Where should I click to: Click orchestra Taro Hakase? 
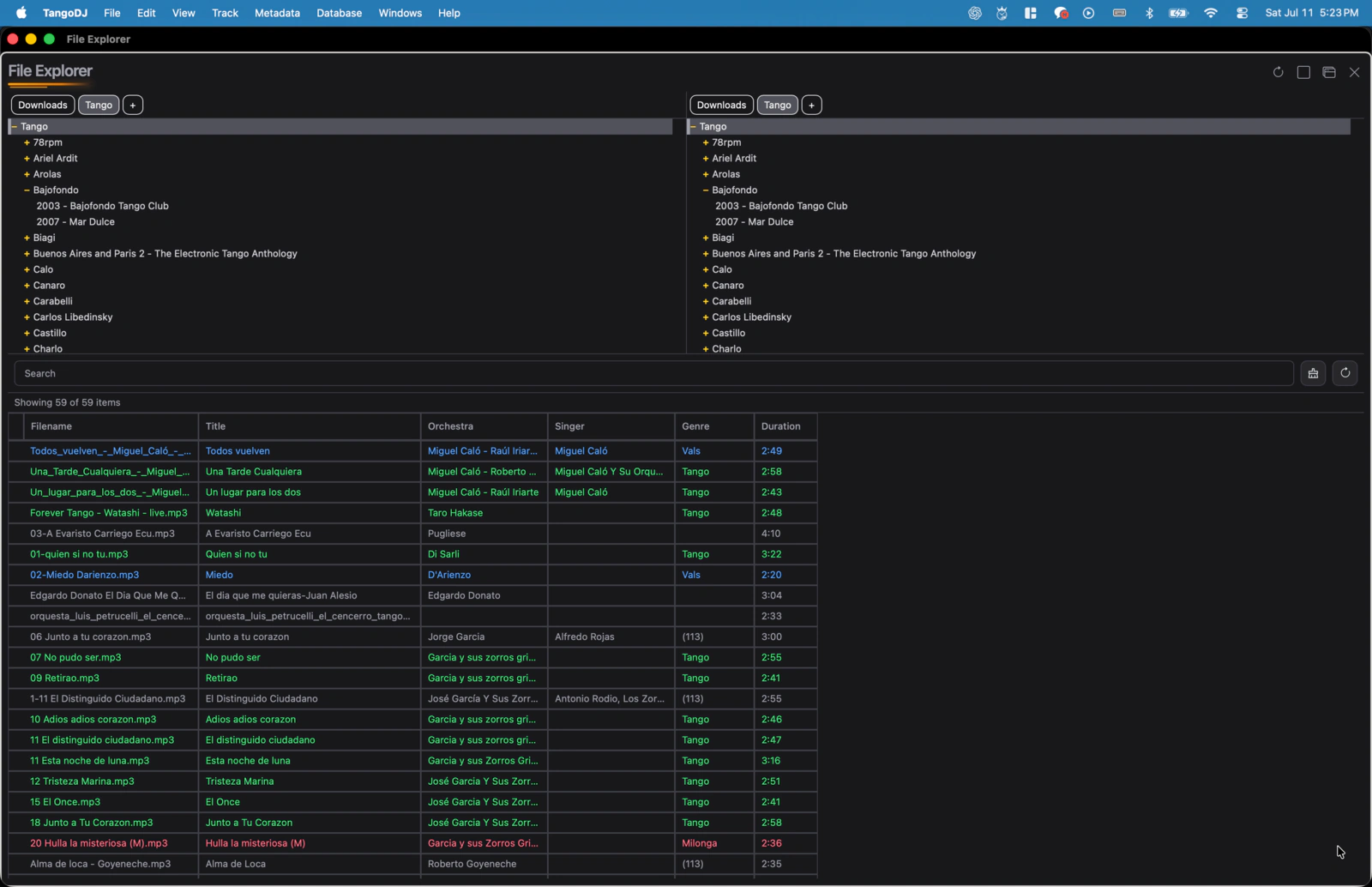(455, 513)
